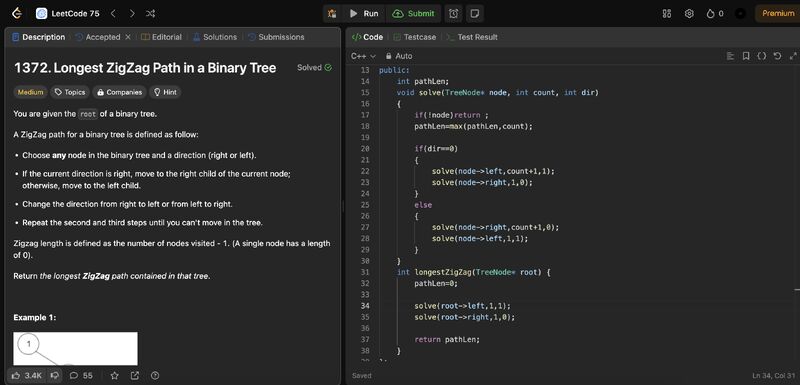
Task: Reset code to default with undo icon
Action: (x=777, y=56)
